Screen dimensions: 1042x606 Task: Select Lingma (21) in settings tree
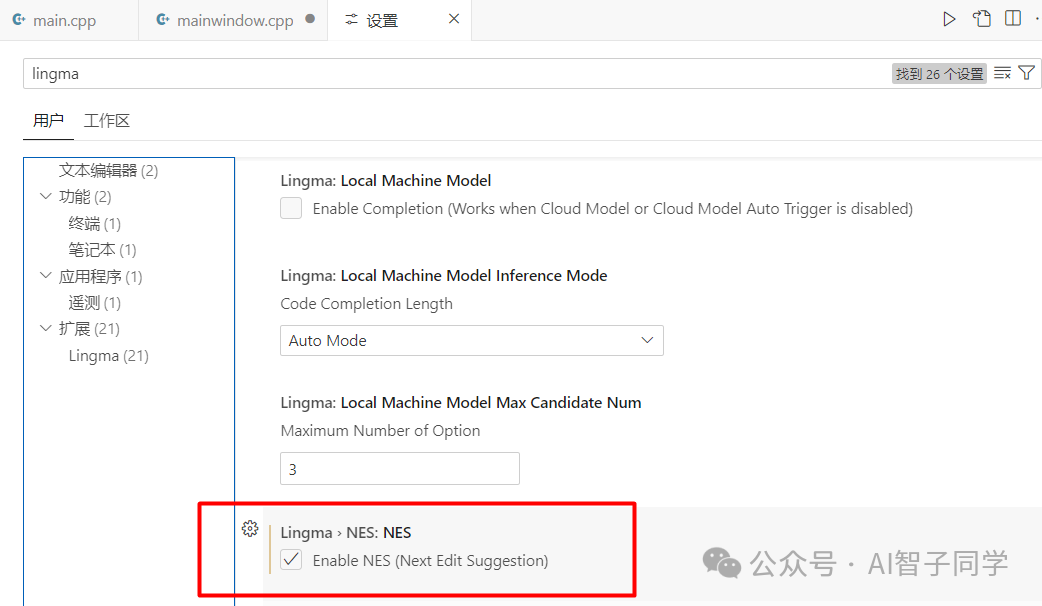[x=108, y=355]
